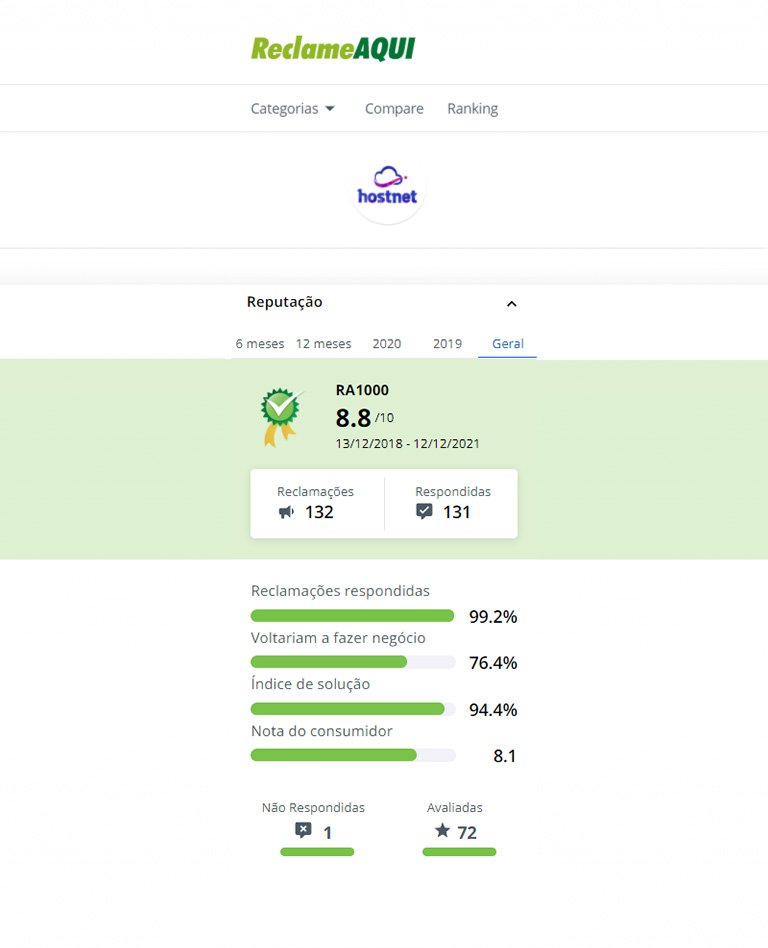Screen dimensions: 768x948
Task: Click the Índice de solução label
Action: tap(310, 684)
